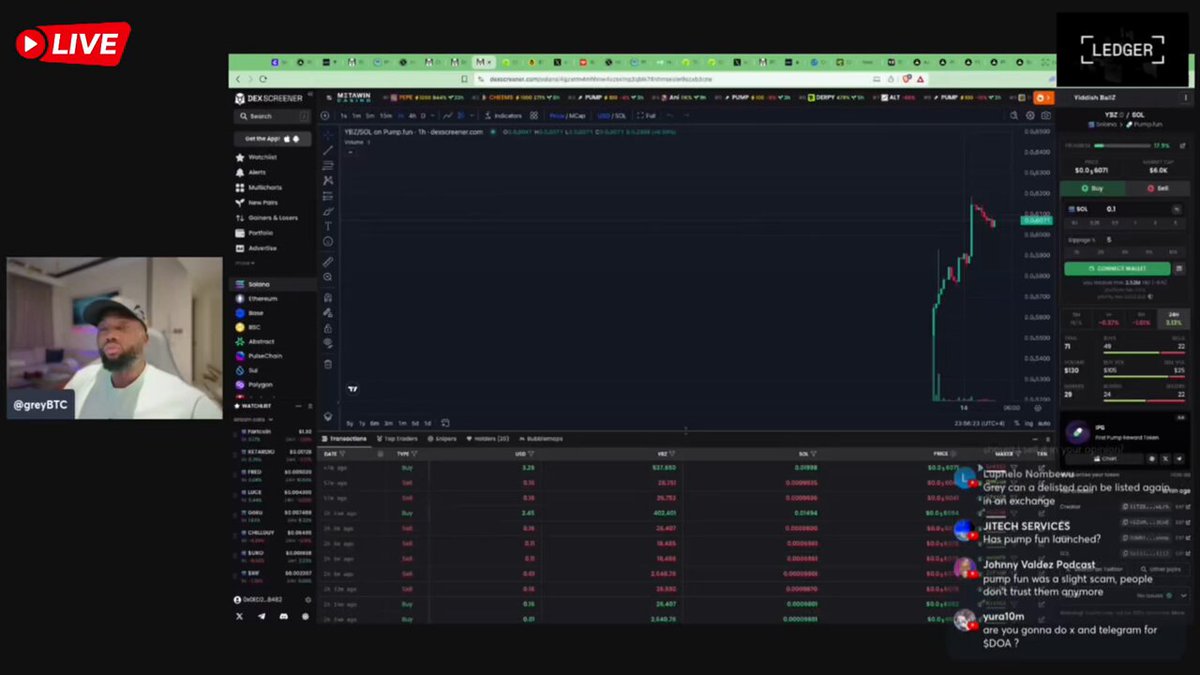The image size is (1200, 675).
Task: Open the Top Traders tab
Action: point(397,439)
